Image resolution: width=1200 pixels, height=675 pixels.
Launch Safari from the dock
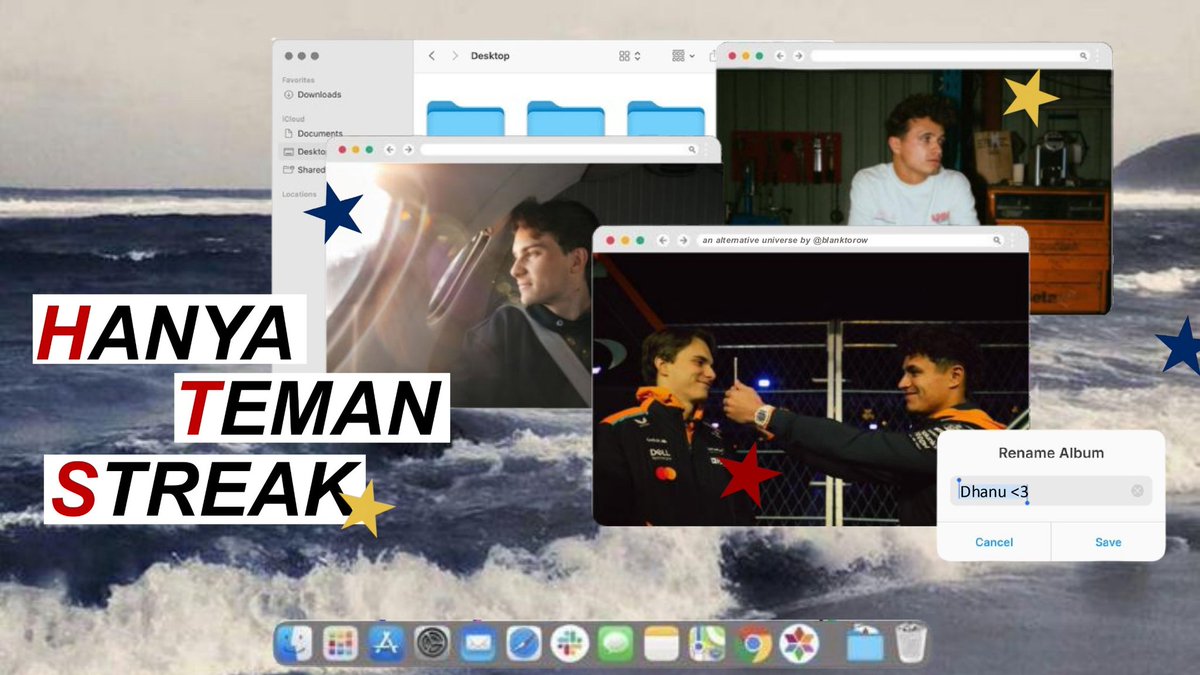(524, 644)
